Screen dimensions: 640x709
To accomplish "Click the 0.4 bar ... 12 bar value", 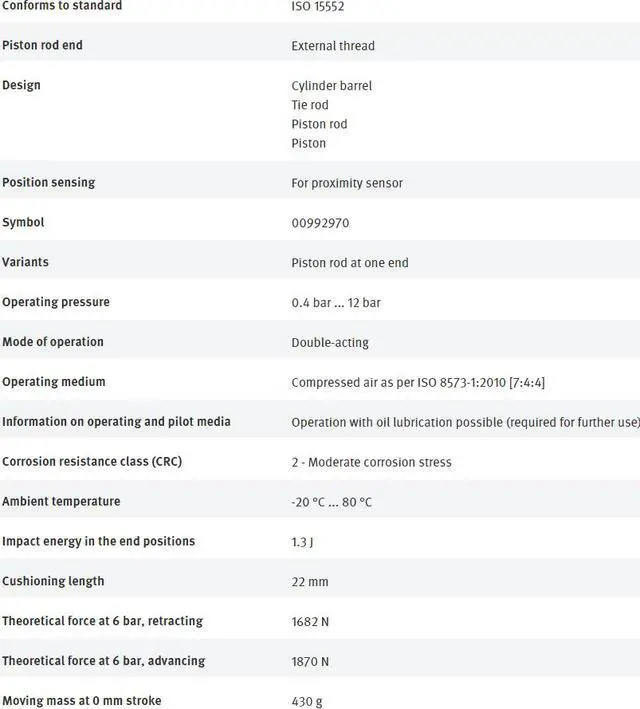I will click(x=336, y=303).
